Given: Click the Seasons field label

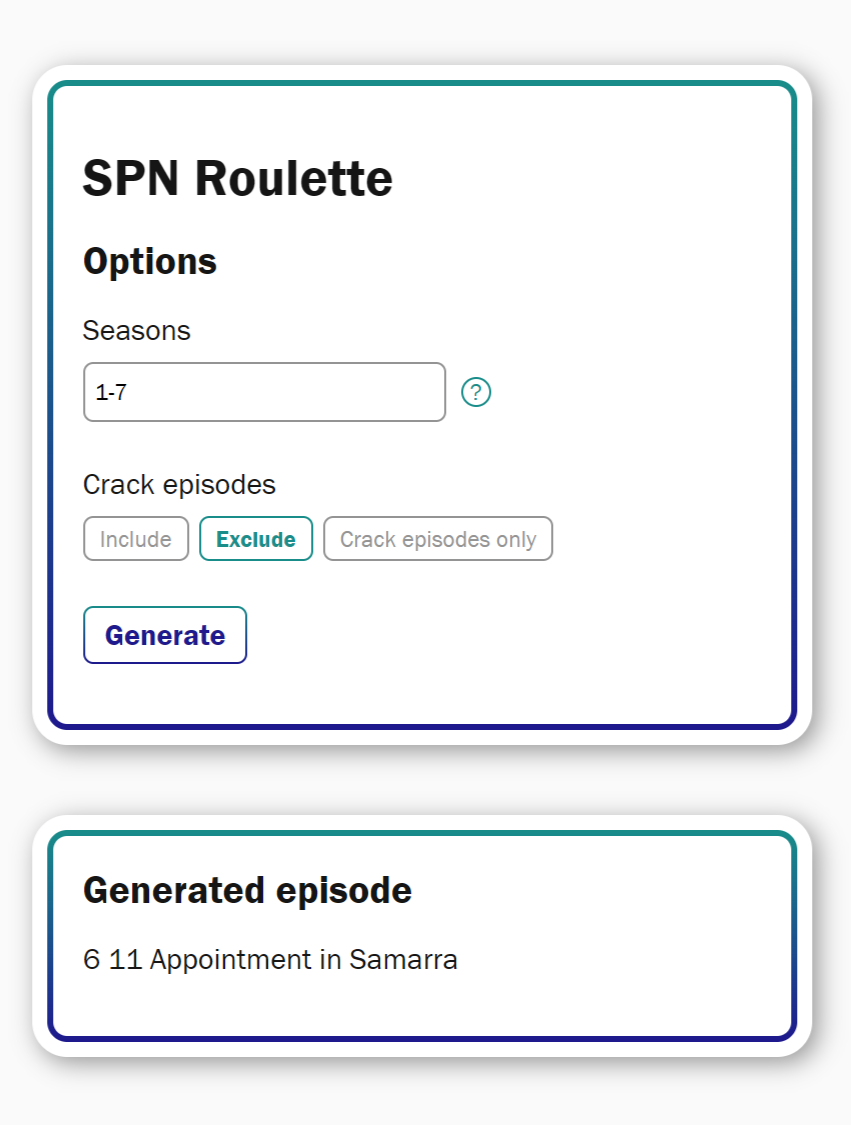Looking at the screenshot, I should (x=137, y=330).
